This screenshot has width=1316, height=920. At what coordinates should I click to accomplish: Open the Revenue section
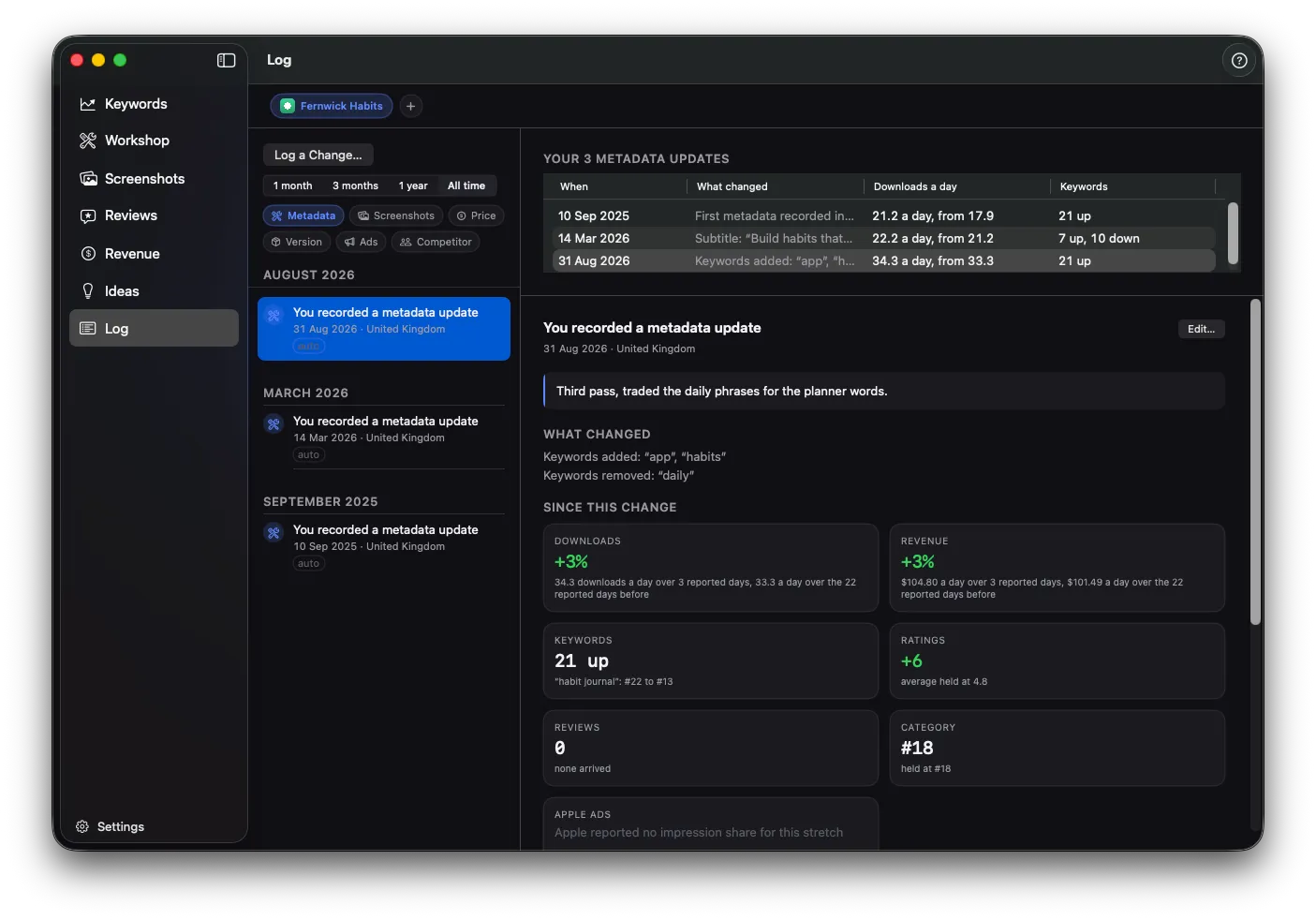point(154,254)
